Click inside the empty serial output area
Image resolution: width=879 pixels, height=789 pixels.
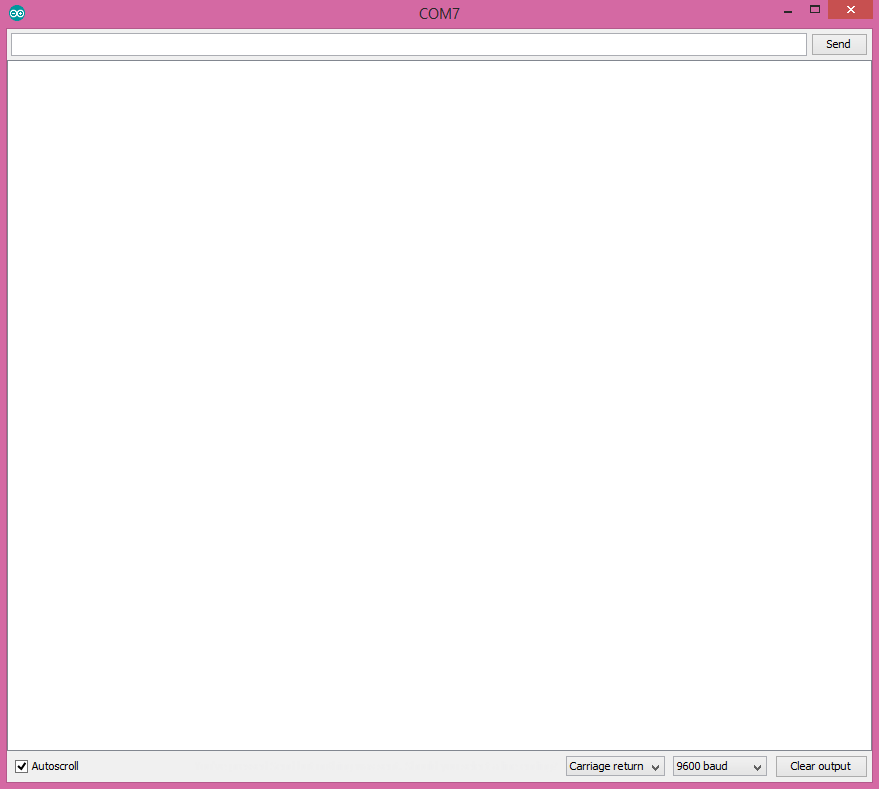pyautogui.click(x=439, y=400)
